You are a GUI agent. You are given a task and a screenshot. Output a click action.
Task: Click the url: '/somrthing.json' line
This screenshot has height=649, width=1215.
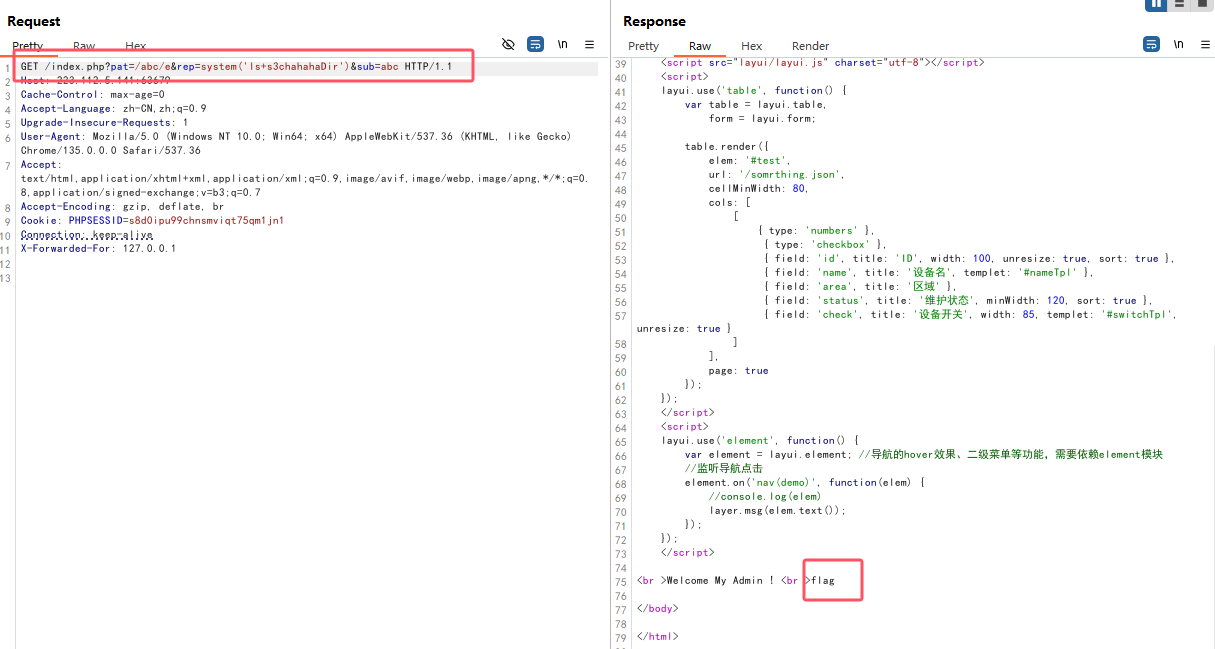777,175
